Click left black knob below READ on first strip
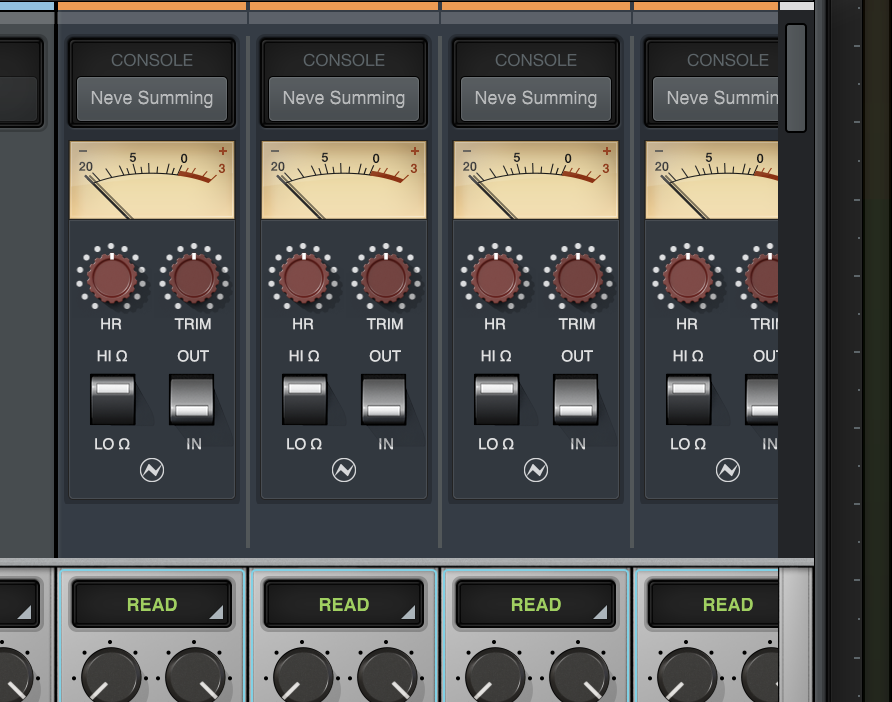892x702 pixels. point(111,676)
